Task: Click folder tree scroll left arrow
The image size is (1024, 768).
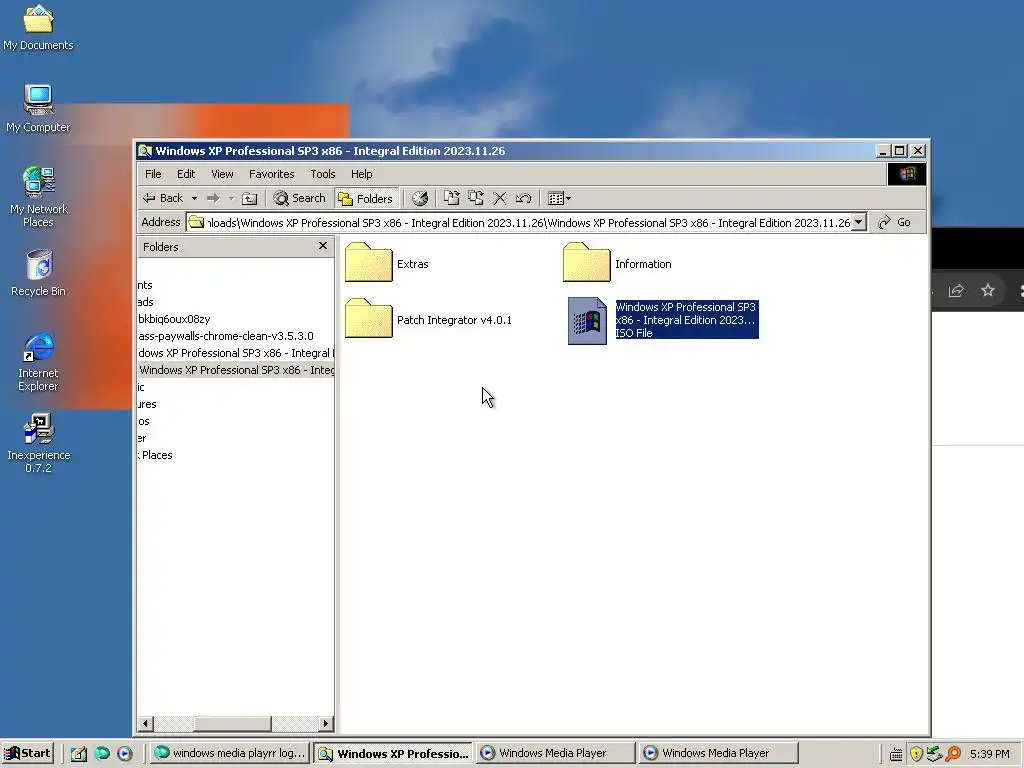Action: point(146,724)
